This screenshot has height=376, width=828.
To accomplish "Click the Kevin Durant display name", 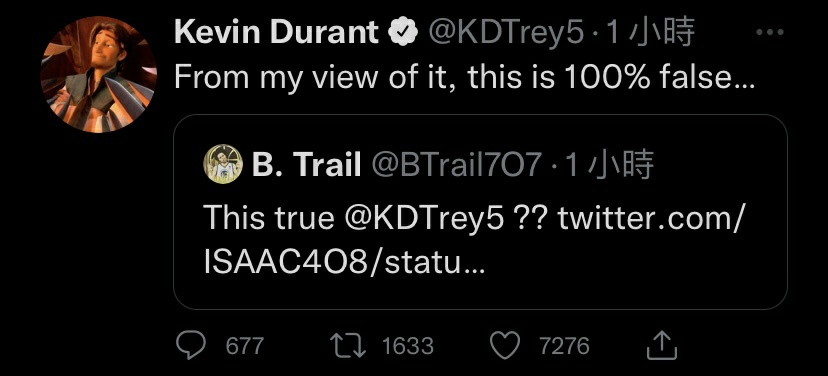I will [276, 33].
